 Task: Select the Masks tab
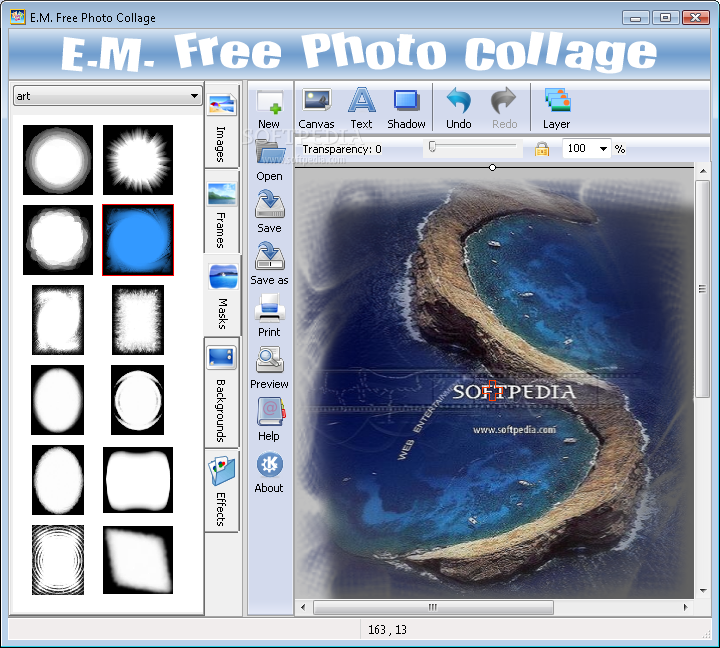coord(223,295)
